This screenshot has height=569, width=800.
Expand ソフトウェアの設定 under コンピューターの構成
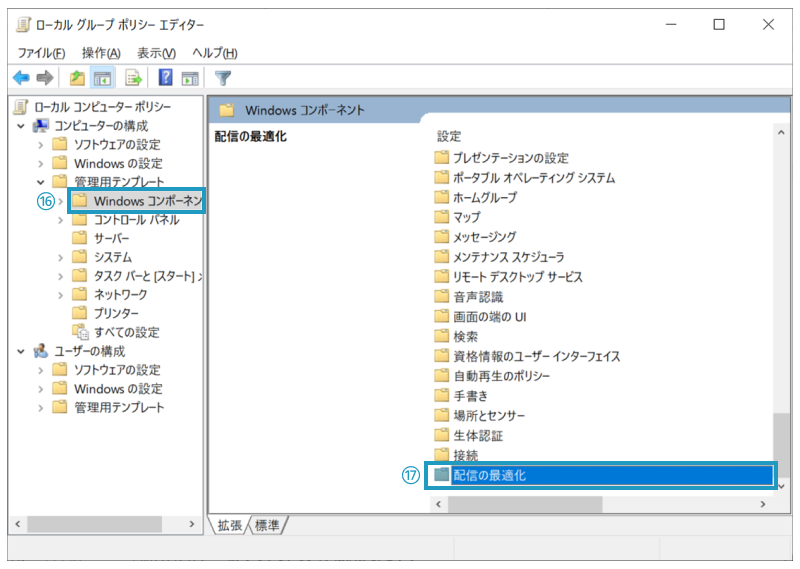(41, 145)
